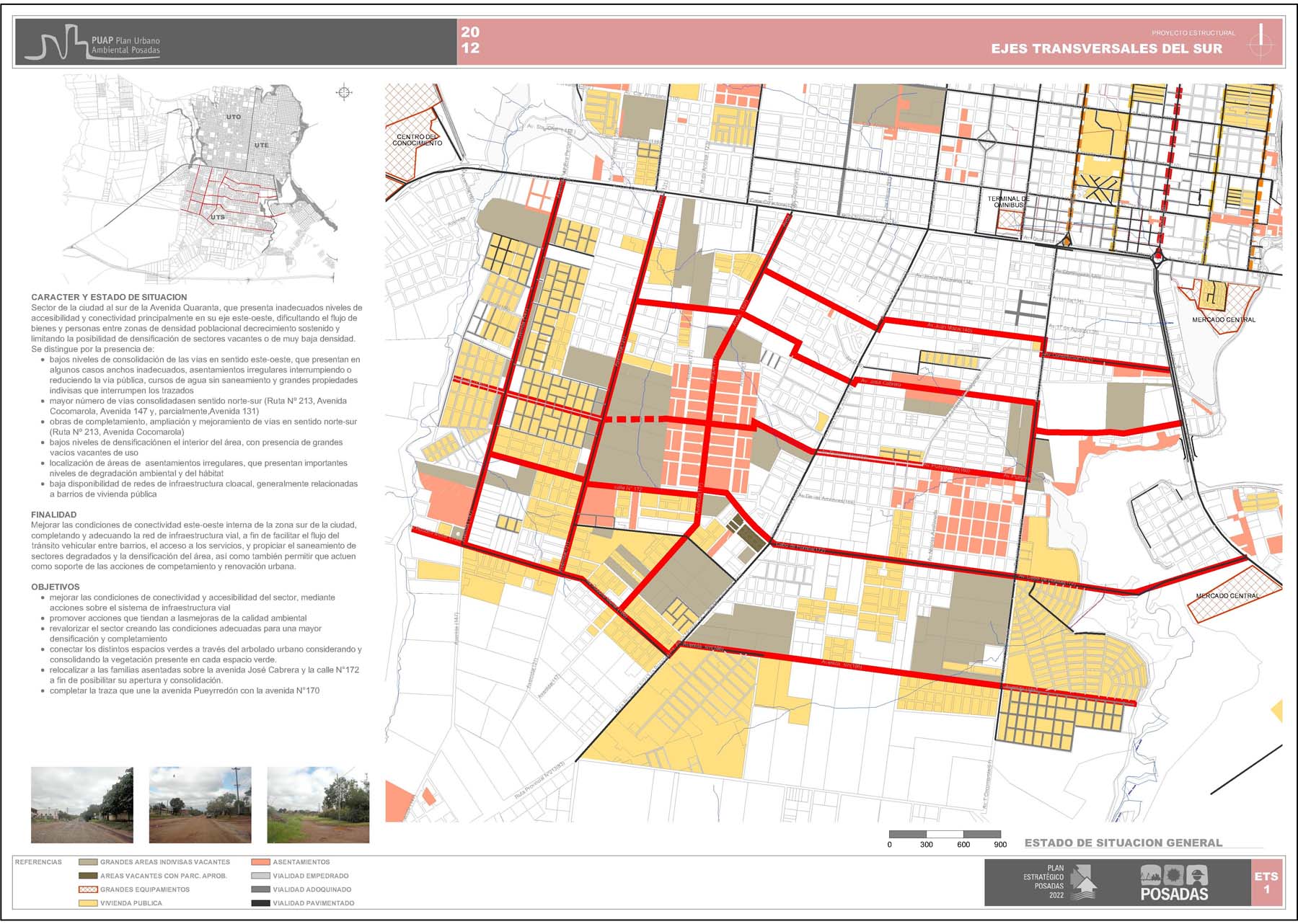Click the 900 value on the scale bar
1298x924 pixels.
tap(1000, 845)
